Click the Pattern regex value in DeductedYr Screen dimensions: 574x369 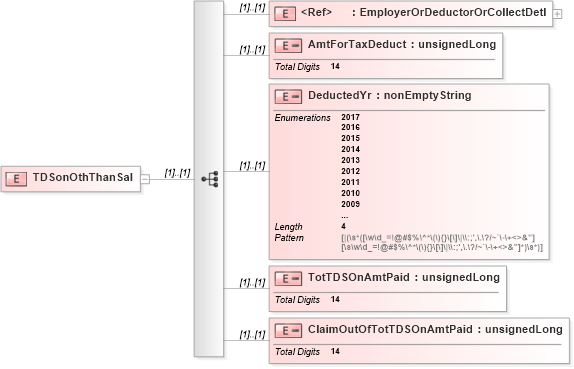[442, 243]
